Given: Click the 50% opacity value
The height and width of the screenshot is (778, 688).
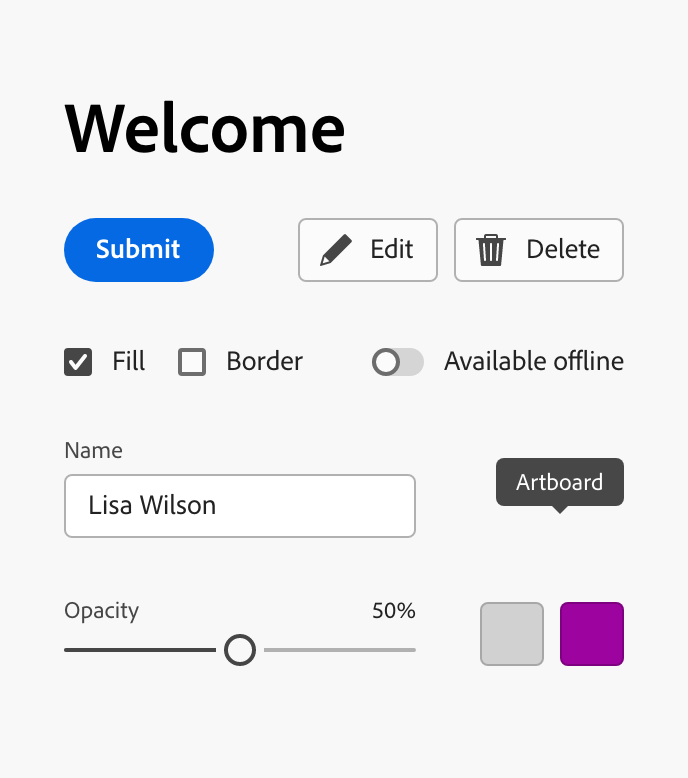Looking at the screenshot, I should (x=393, y=611).
